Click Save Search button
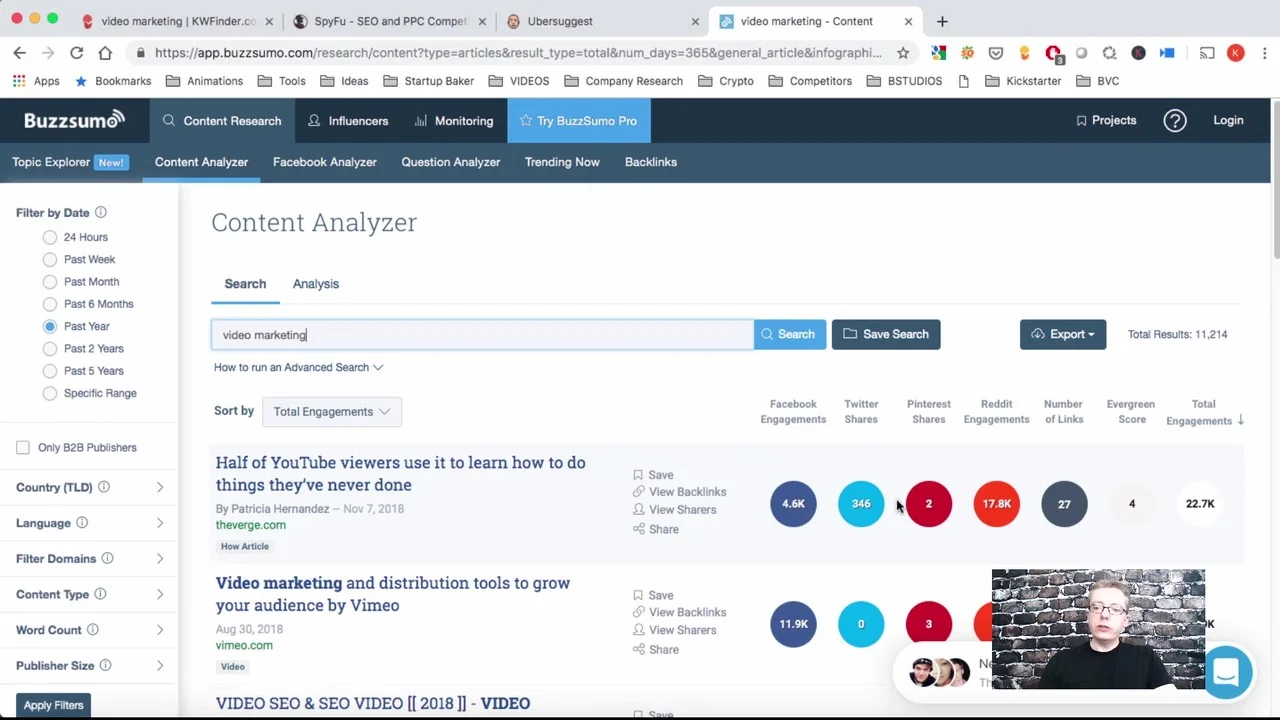 click(886, 334)
